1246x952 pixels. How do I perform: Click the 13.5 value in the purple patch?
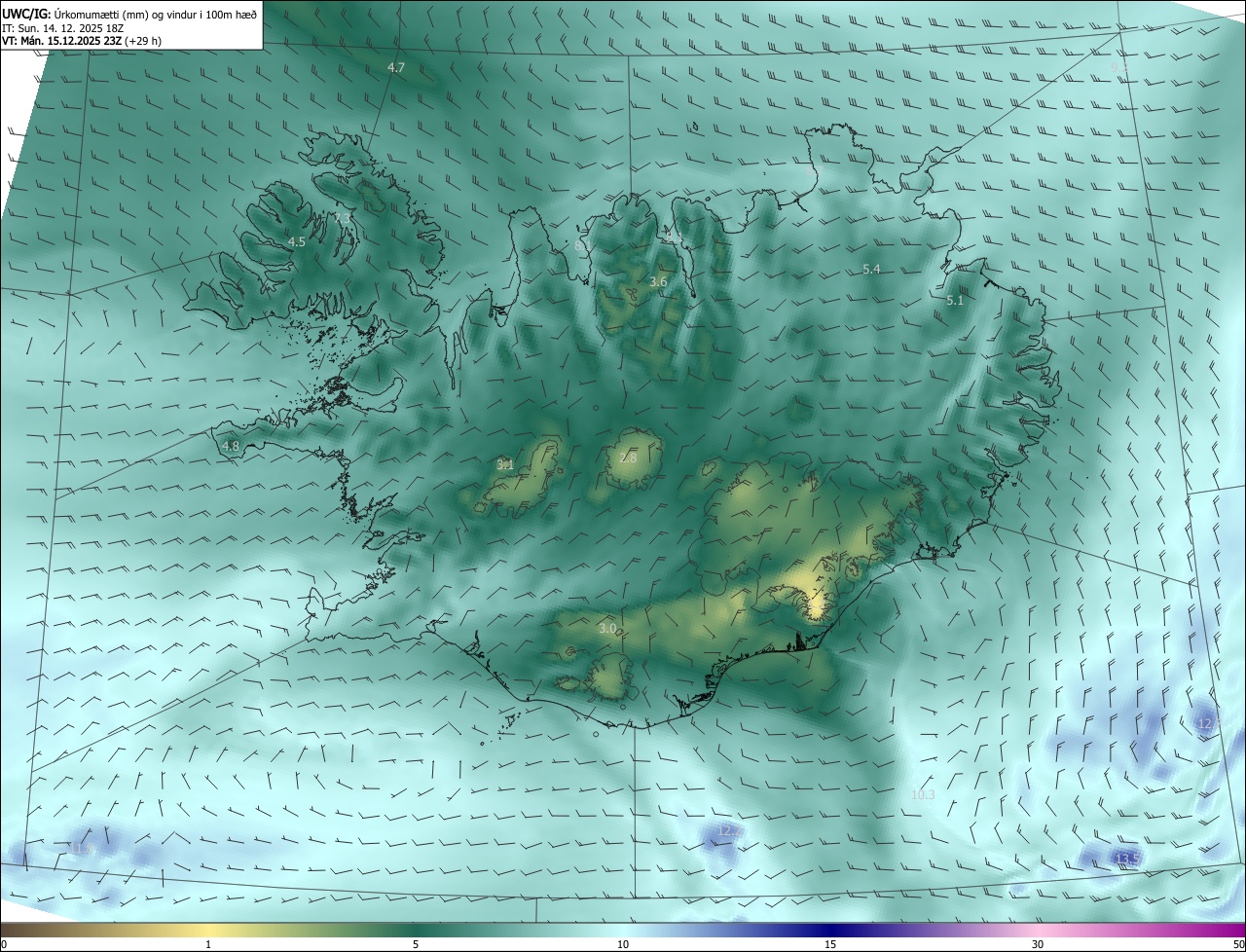tap(1127, 858)
